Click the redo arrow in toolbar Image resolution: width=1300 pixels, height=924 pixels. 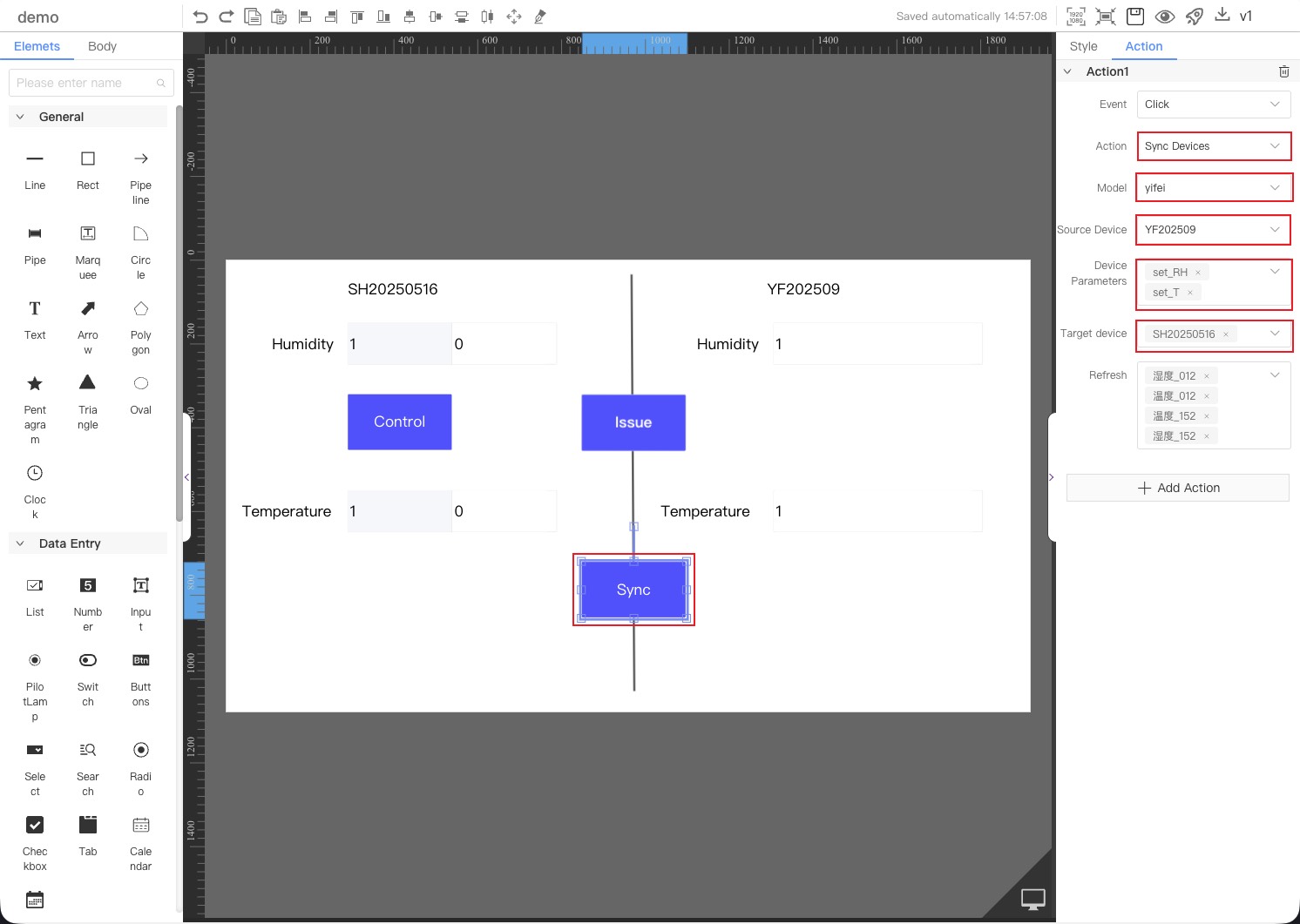[227, 17]
